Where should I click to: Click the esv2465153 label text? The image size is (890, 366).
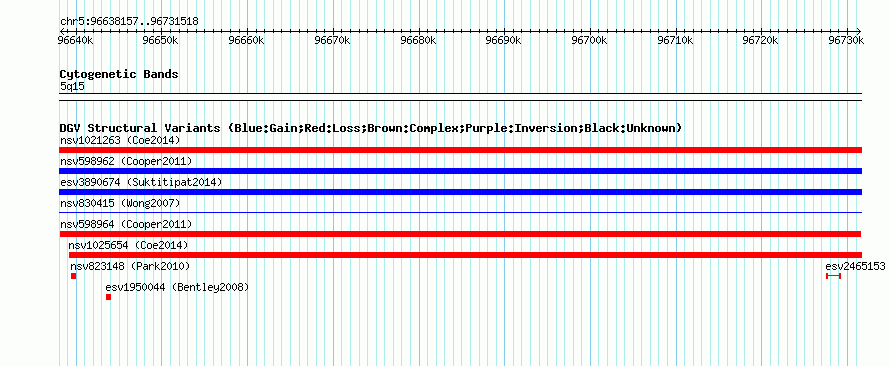[855, 266]
